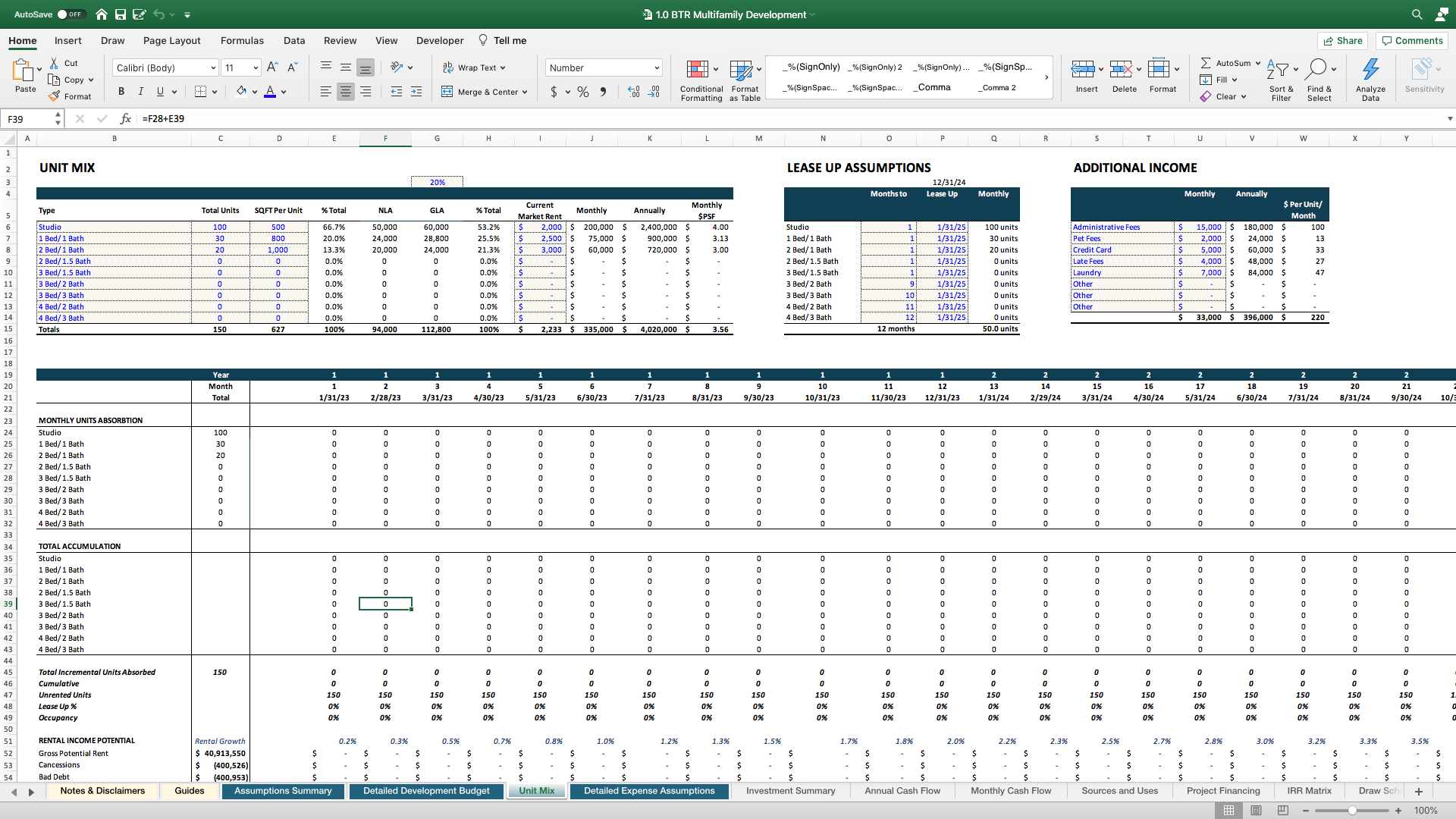This screenshot has width=1456, height=819.
Task: Open the font name dropdown
Action: [x=213, y=68]
